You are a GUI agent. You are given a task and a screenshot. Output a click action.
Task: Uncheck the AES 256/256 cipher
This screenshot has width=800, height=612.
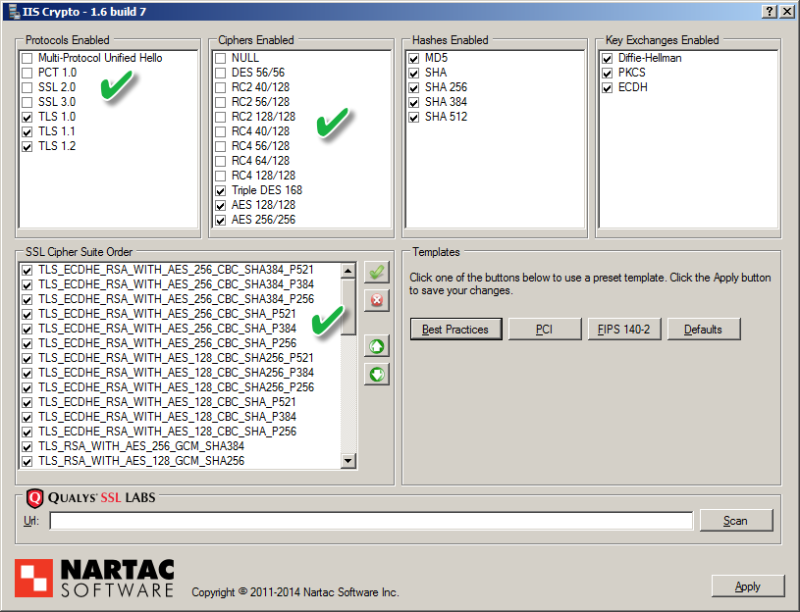click(x=220, y=220)
